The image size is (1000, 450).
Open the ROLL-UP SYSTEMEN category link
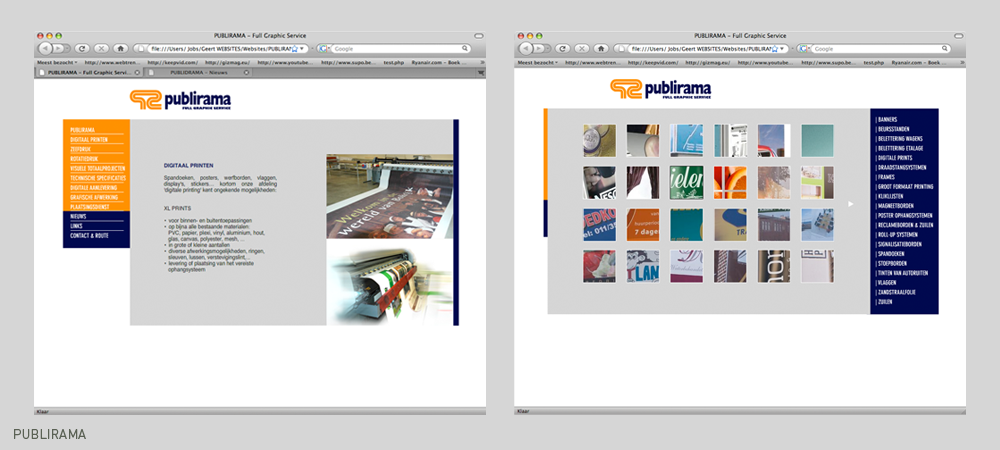click(897, 235)
